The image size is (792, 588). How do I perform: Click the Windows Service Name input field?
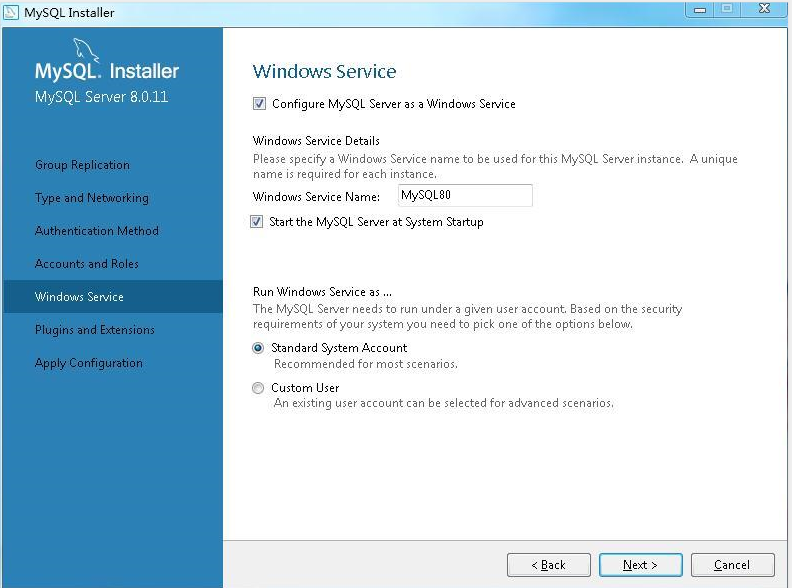[465, 195]
